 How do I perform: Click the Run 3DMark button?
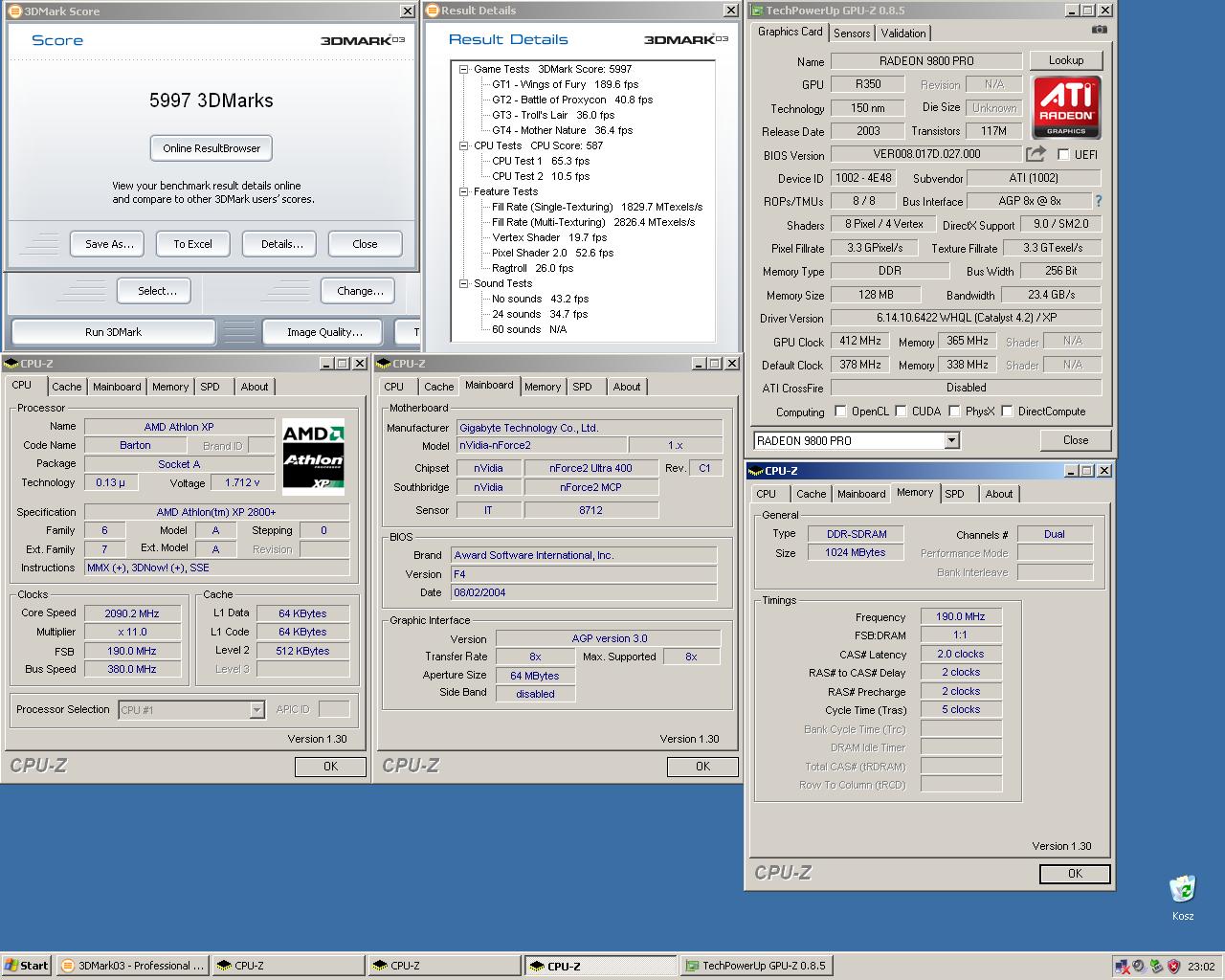click(x=113, y=332)
